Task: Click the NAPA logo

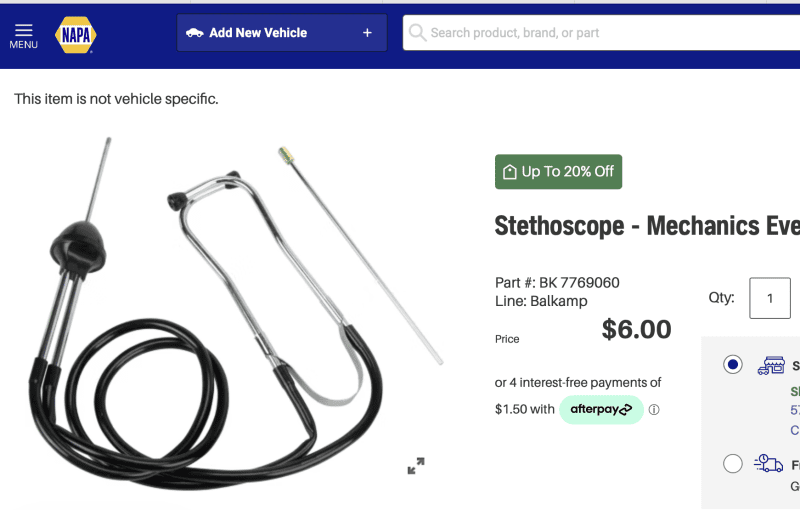Action: point(76,34)
